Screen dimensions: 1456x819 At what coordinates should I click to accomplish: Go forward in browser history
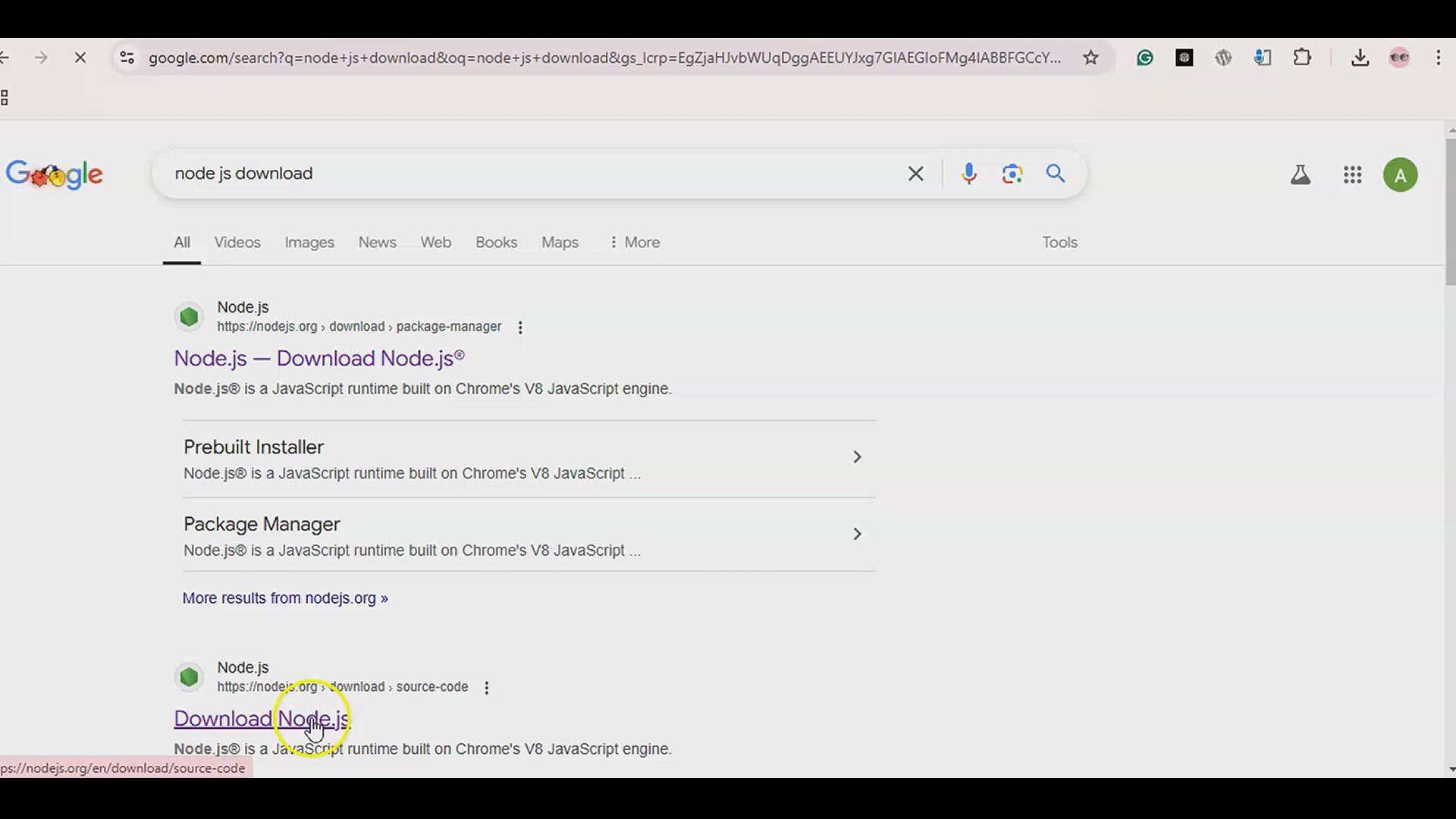(41, 58)
